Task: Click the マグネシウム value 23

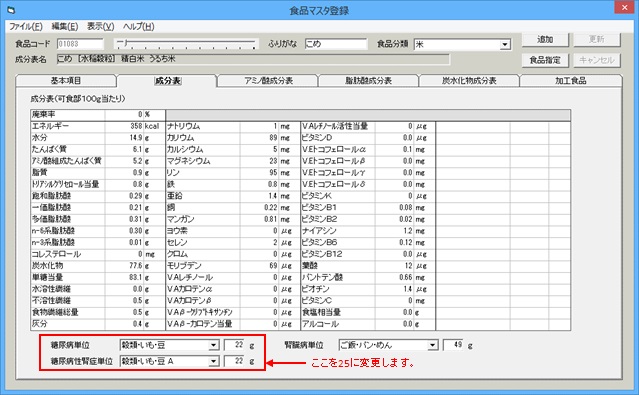Action: [259, 161]
